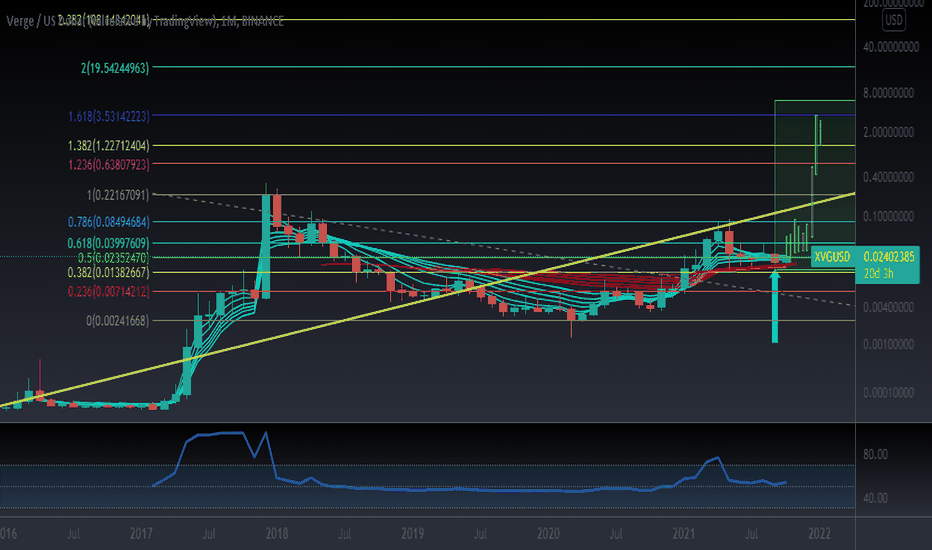Image resolution: width=932 pixels, height=550 pixels.
Task: Select the 0(0.00241668) Fibonacci label
Action: coord(118,320)
